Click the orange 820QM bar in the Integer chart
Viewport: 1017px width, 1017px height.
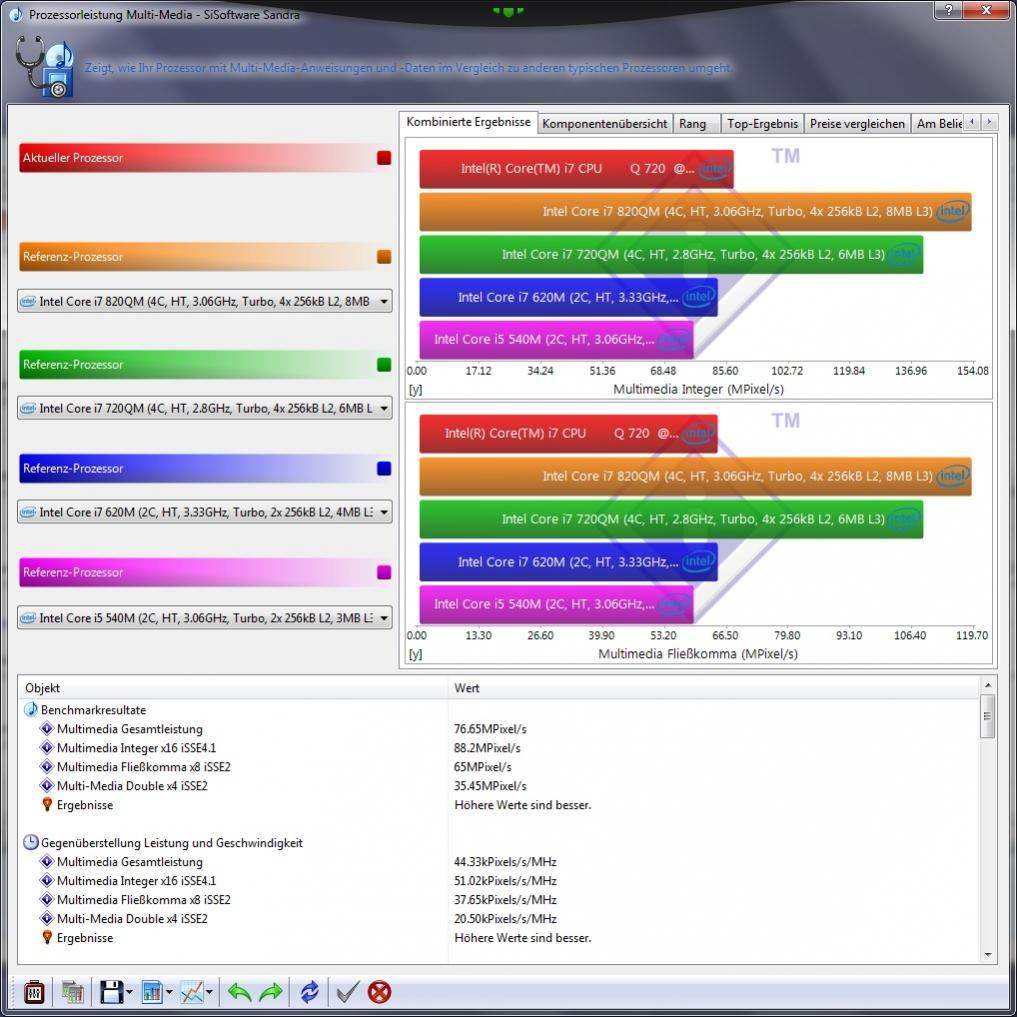point(695,211)
